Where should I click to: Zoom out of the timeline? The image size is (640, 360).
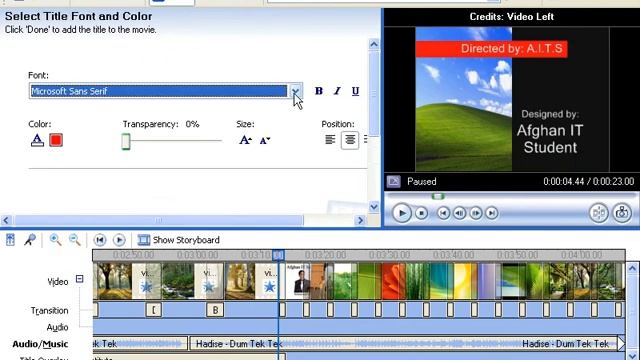point(75,240)
